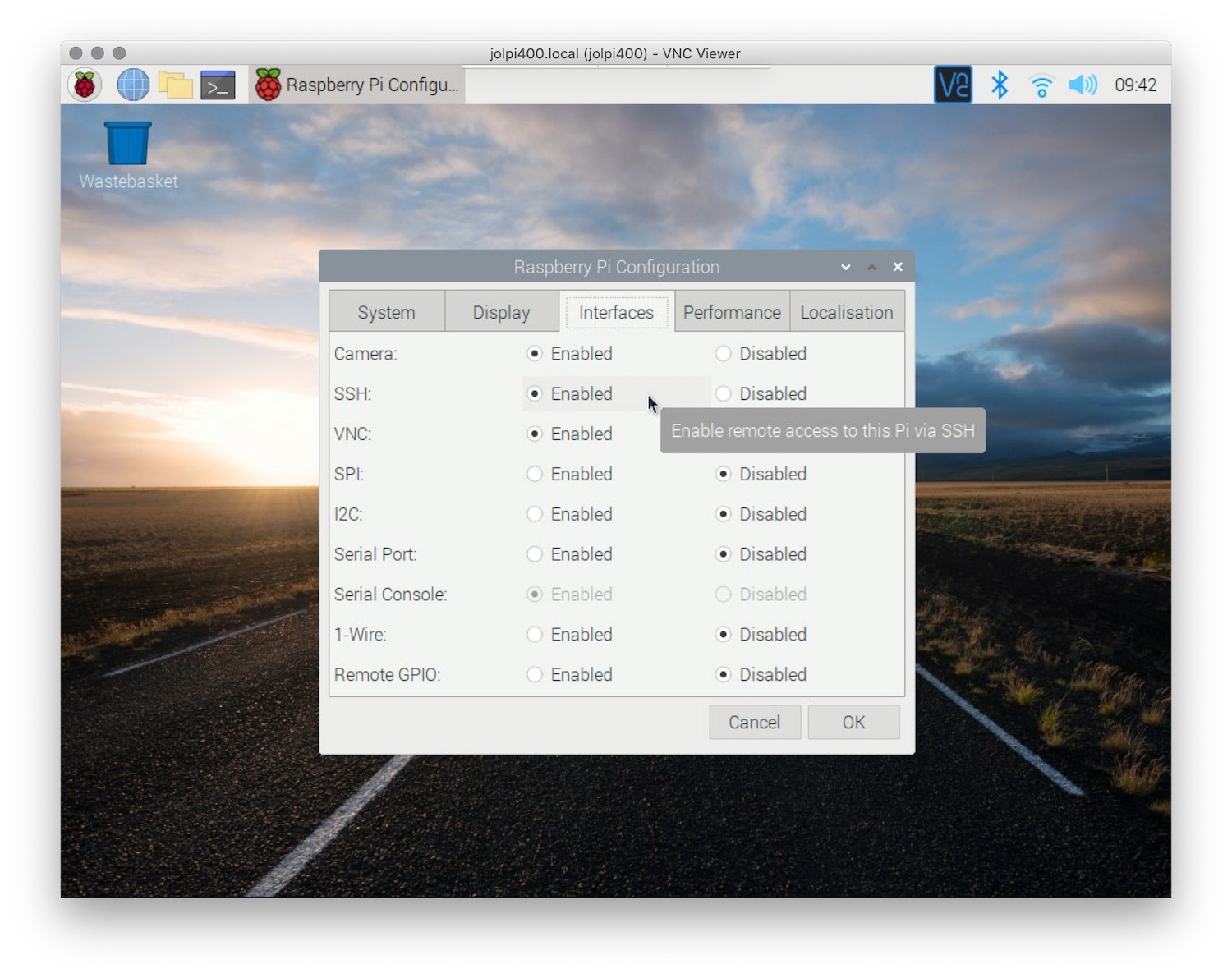This screenshot has width=1232, height=978.
Task: Enable the SPI interface
Action: click(x=570, y=474)
